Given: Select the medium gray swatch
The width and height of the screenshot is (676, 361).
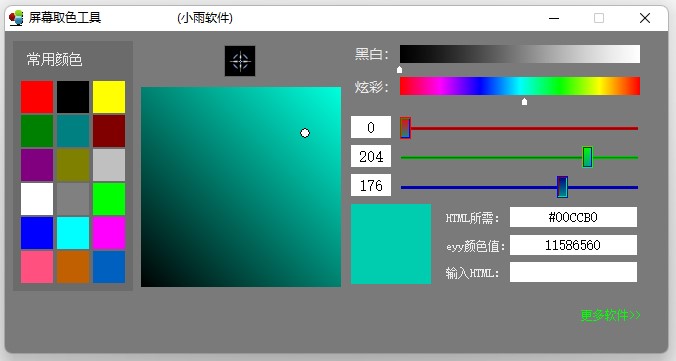Looking at the screenshot, I should tap(73, 199).
